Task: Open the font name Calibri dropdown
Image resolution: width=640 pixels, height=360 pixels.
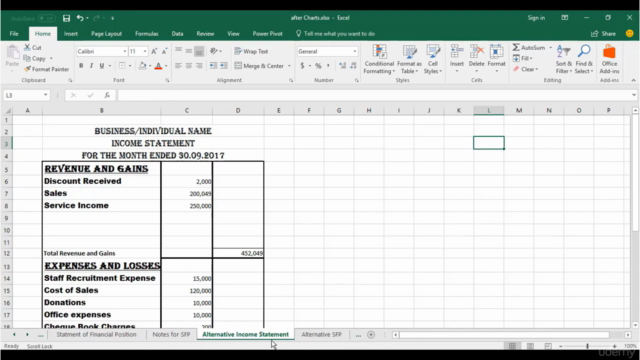Action: coord(124,51)
